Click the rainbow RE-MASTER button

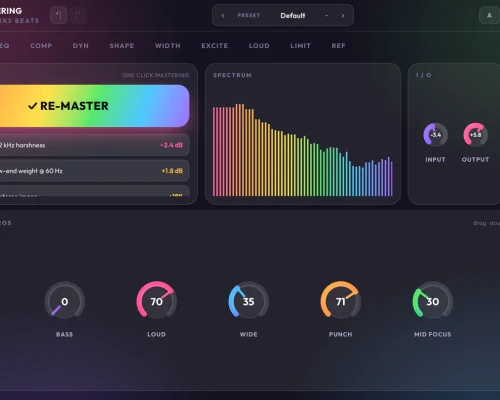[x=95, y=106]
